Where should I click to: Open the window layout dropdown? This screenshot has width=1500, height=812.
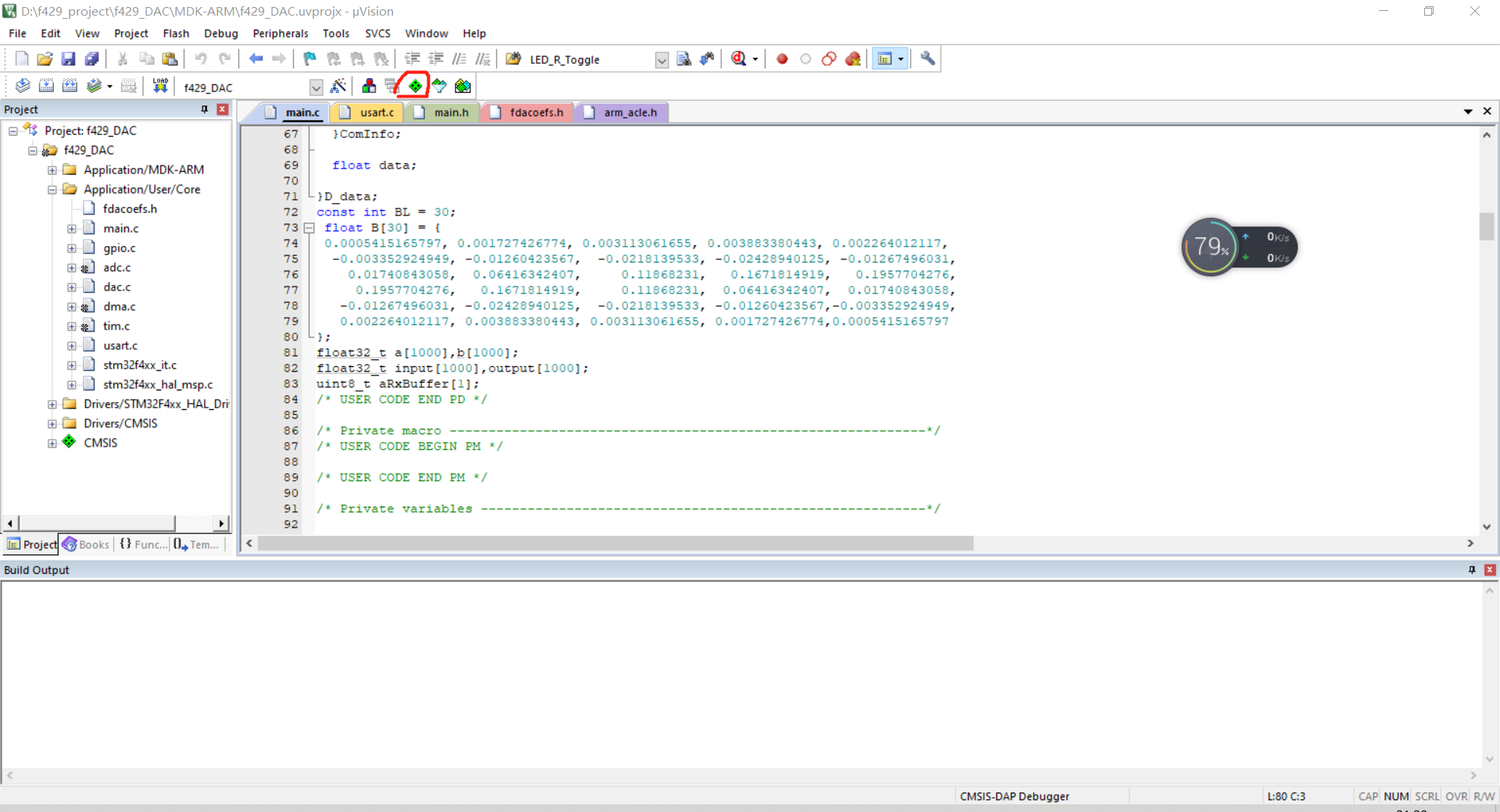(901, 59)
